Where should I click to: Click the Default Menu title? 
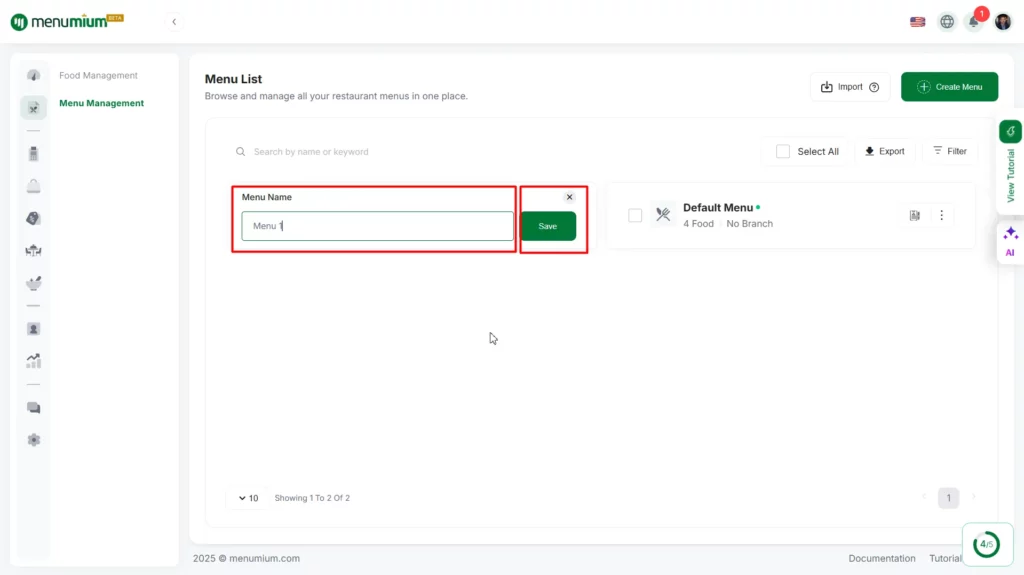click(718, 208)
